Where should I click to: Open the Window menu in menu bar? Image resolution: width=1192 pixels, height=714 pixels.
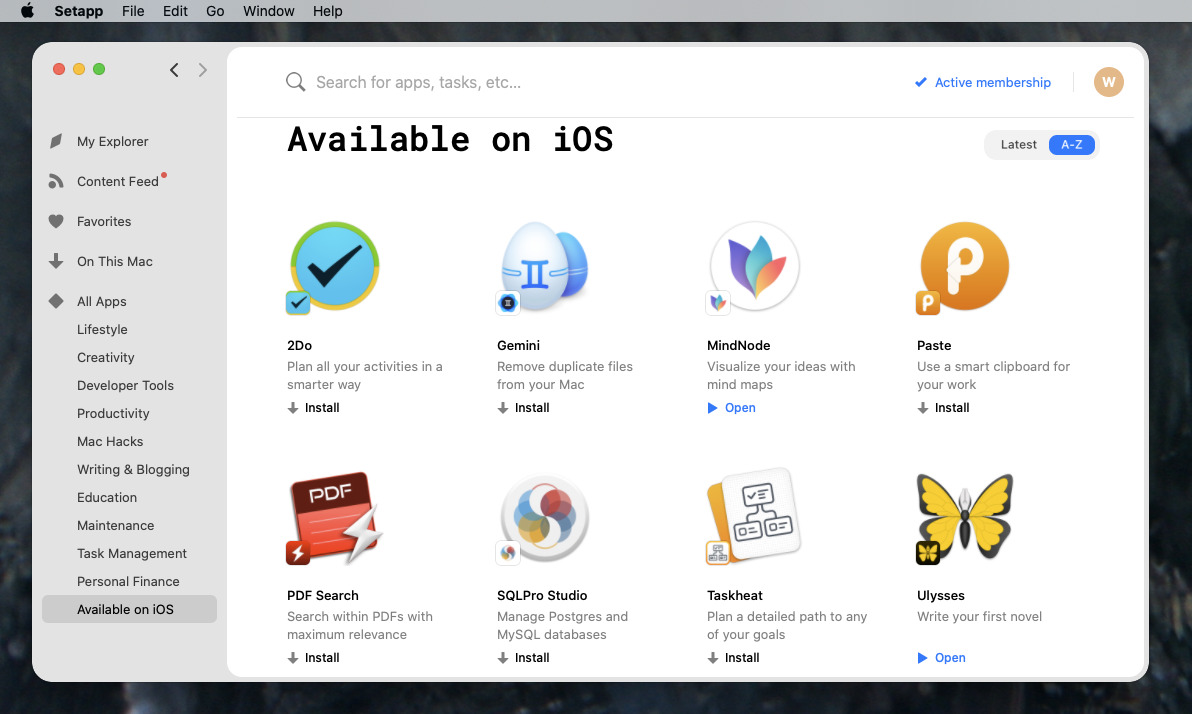click(268, 11)
